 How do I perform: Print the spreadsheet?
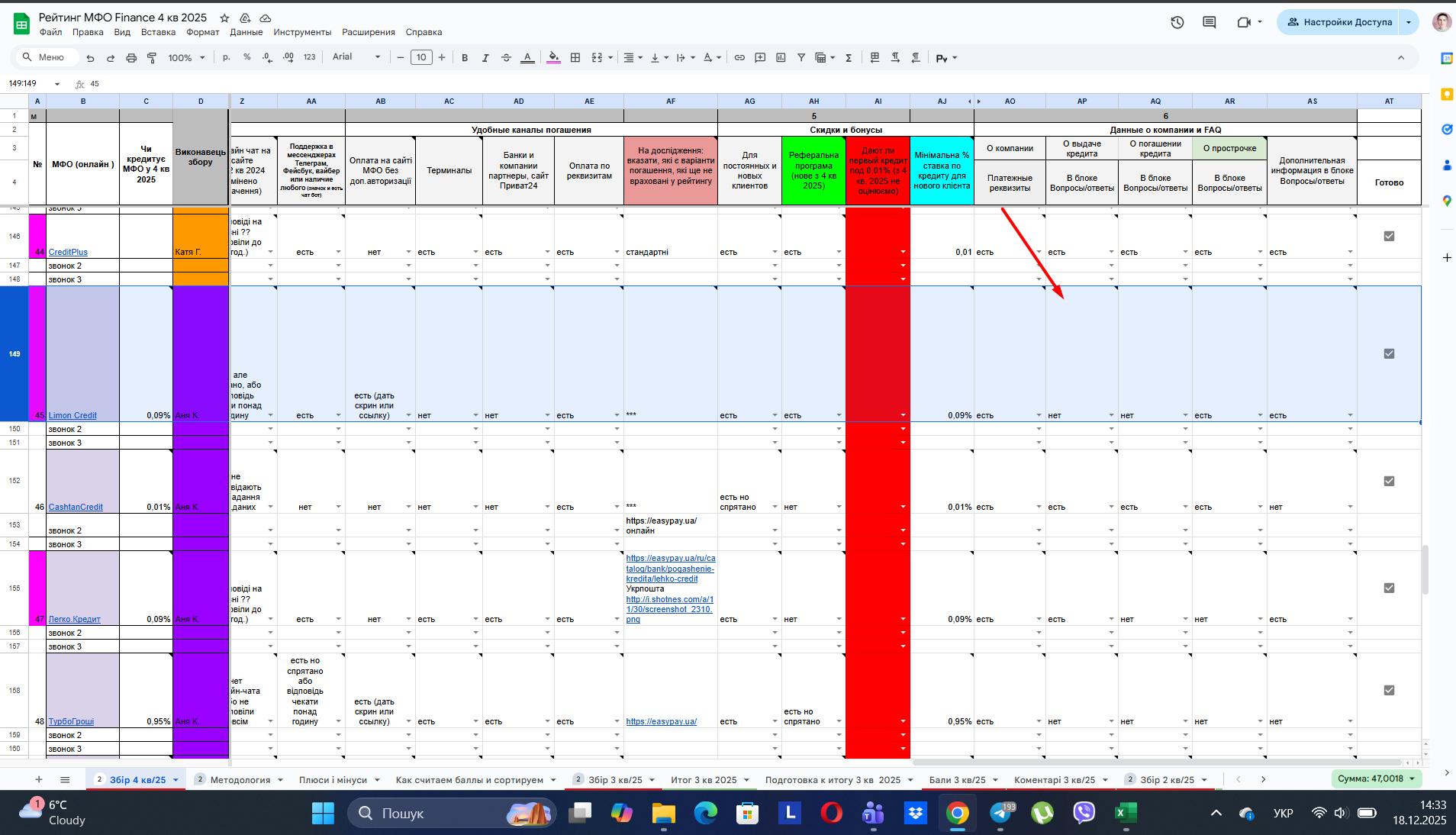click(131, 58)
